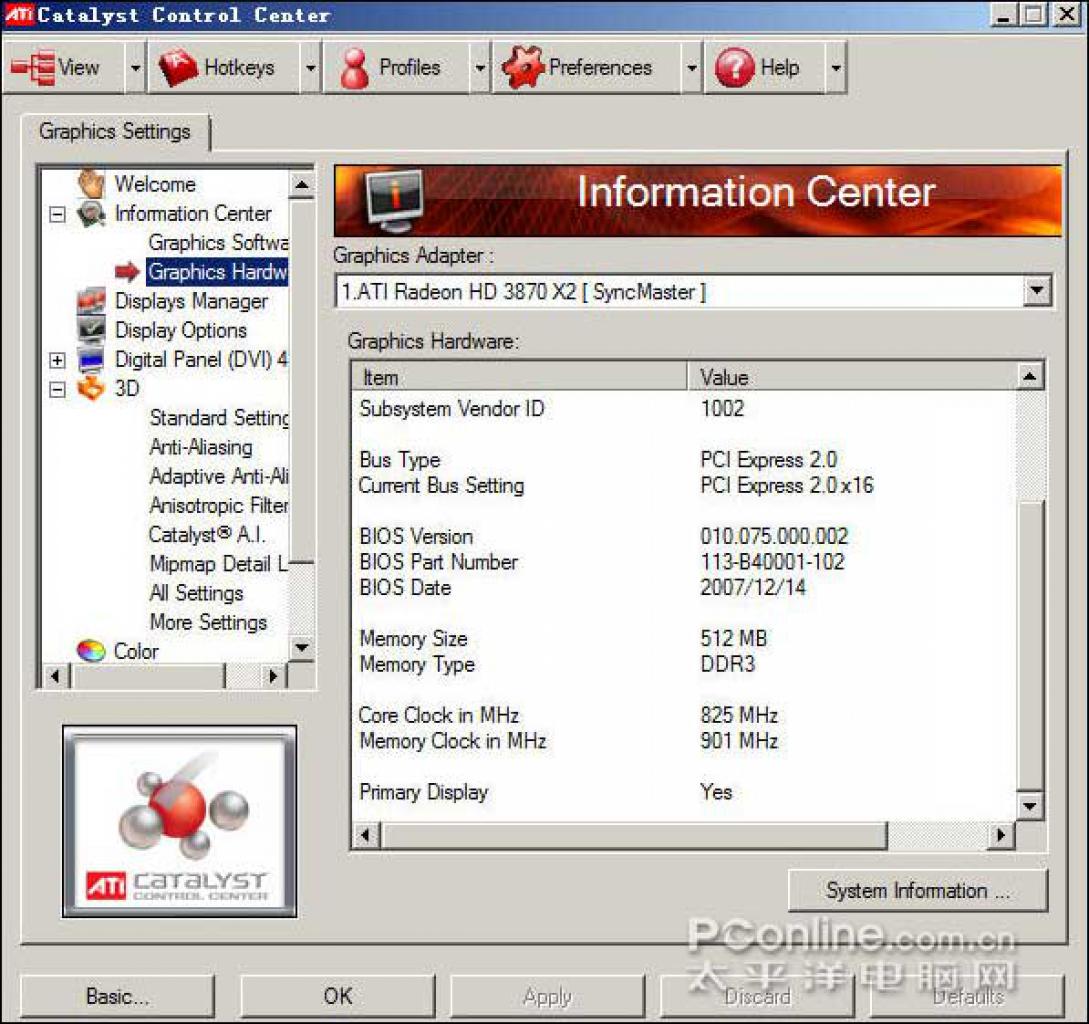Screen dimensions: 1089x1024
Task: Click tree panel scroll right arrow
Action: coord(273,675)
